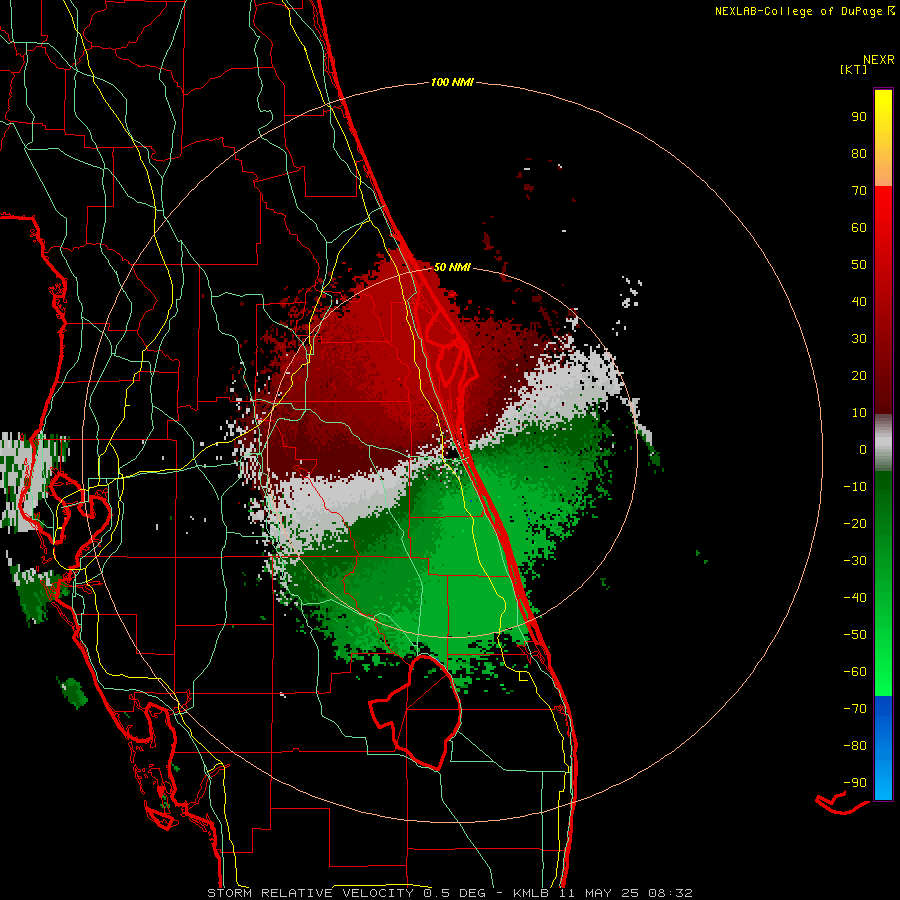Screen dimensions: 900x900
Task: Click the -50 value on velocity scale
Action: (855, 635)
